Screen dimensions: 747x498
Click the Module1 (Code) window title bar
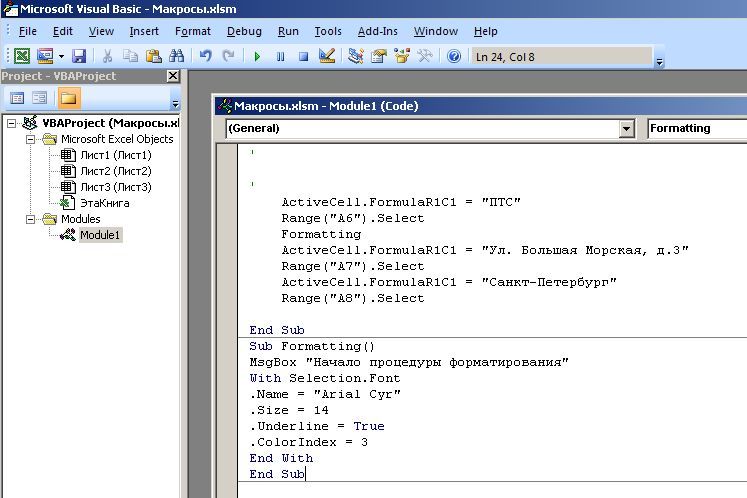481,106
